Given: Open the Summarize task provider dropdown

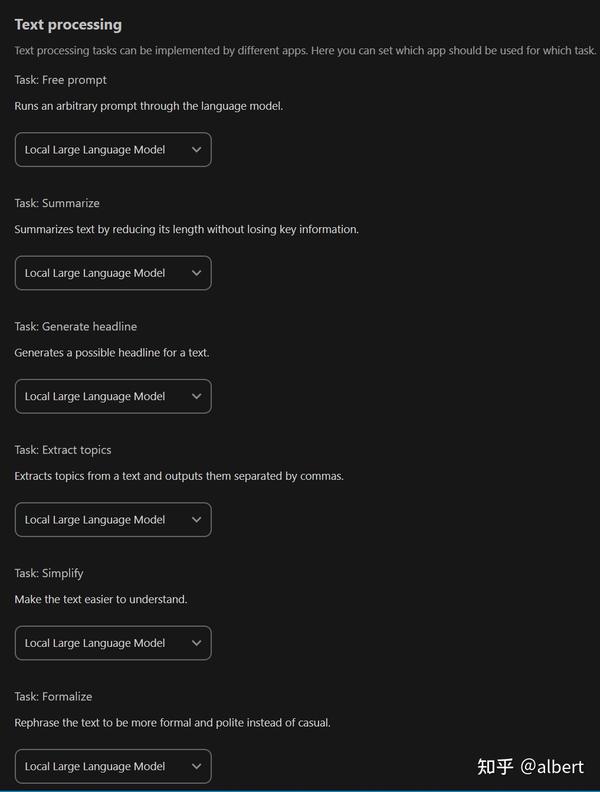Looking at the screenshot, I should pos(113,273).
